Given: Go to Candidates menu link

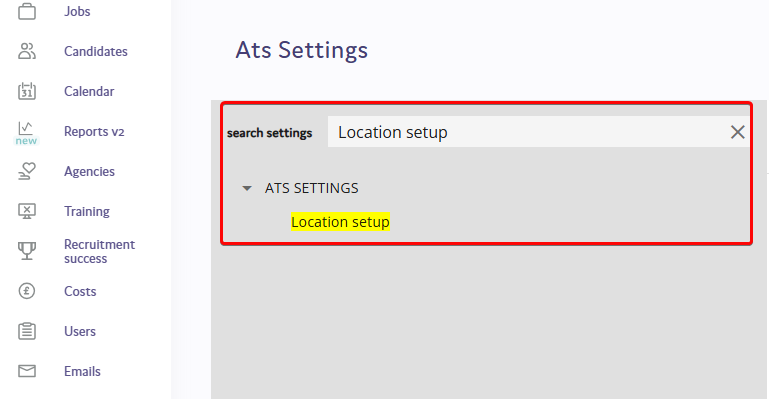Looking at the screenshot, I should [96, 51].
